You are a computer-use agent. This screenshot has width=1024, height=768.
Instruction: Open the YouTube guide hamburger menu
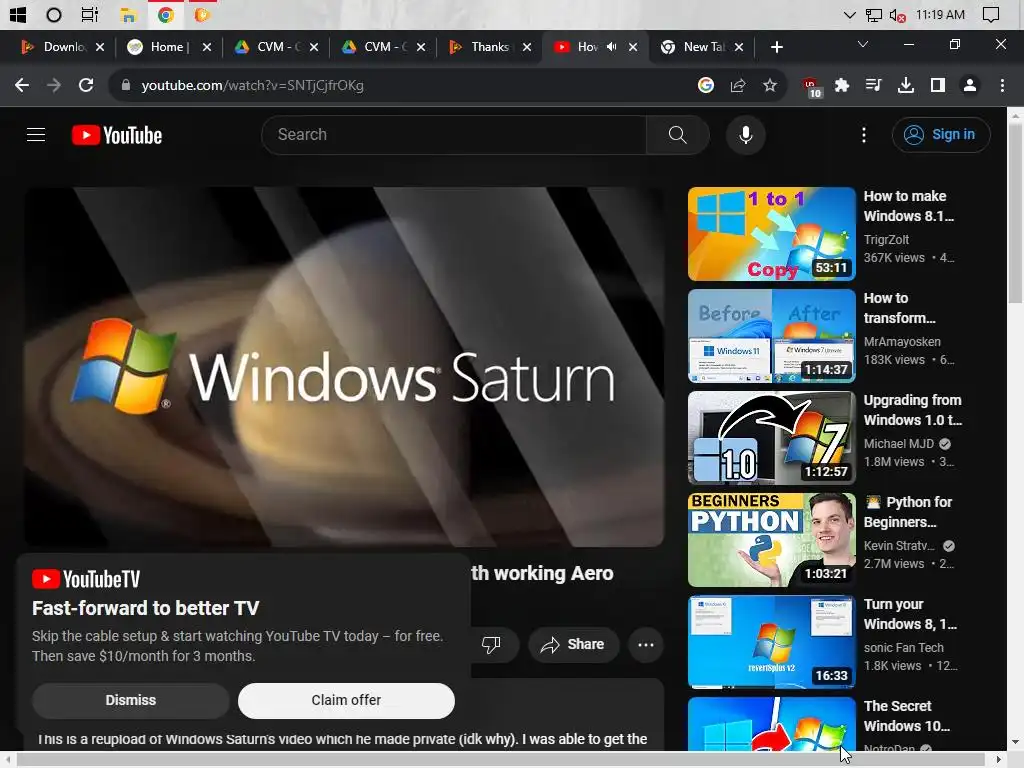tap(36, 135)
